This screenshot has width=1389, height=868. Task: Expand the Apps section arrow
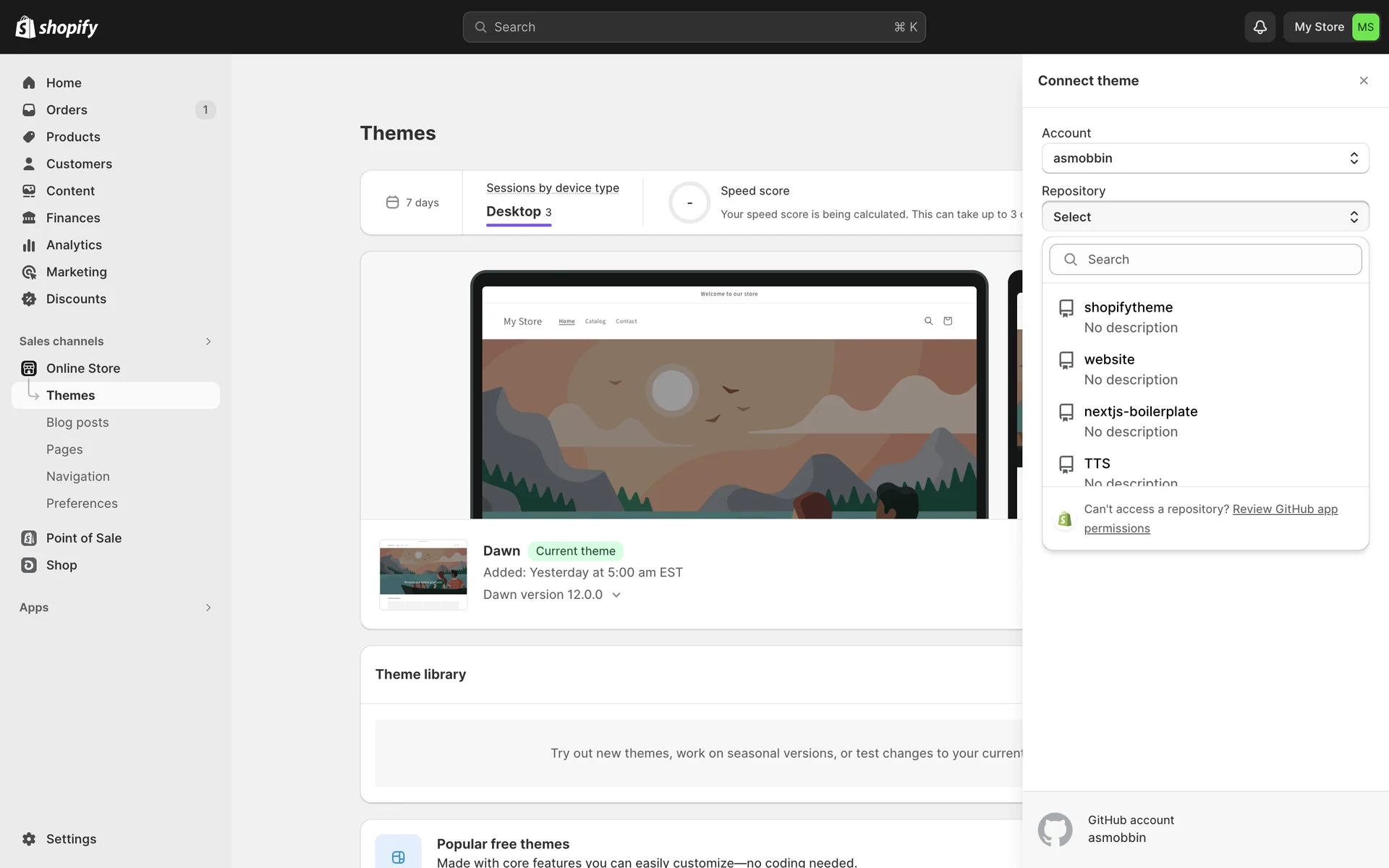coord(208,608)
